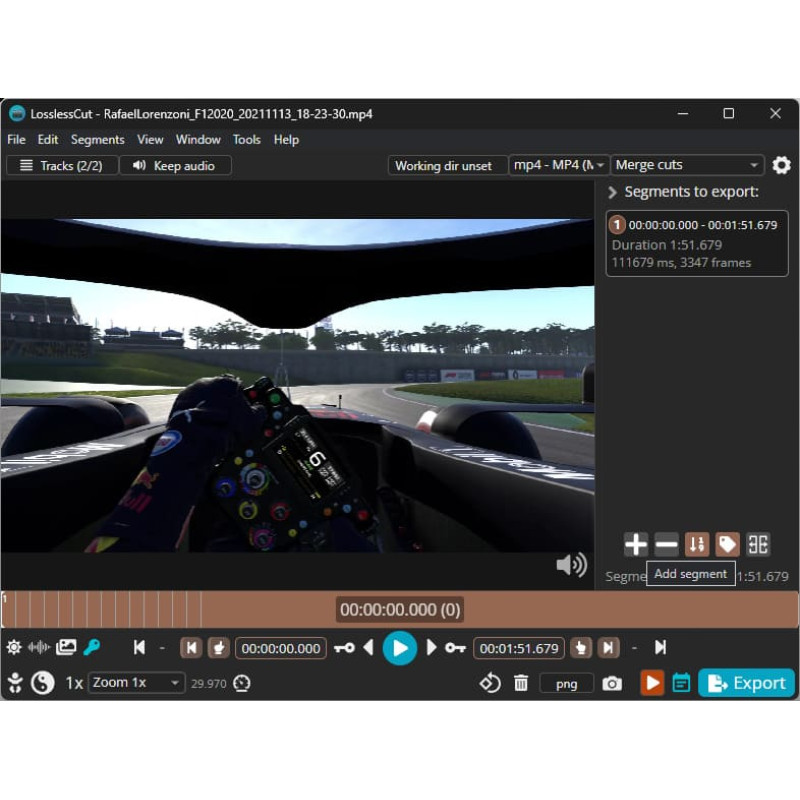Capture snapshot with camera icon
800x800 pixels.
click(612, 683)
